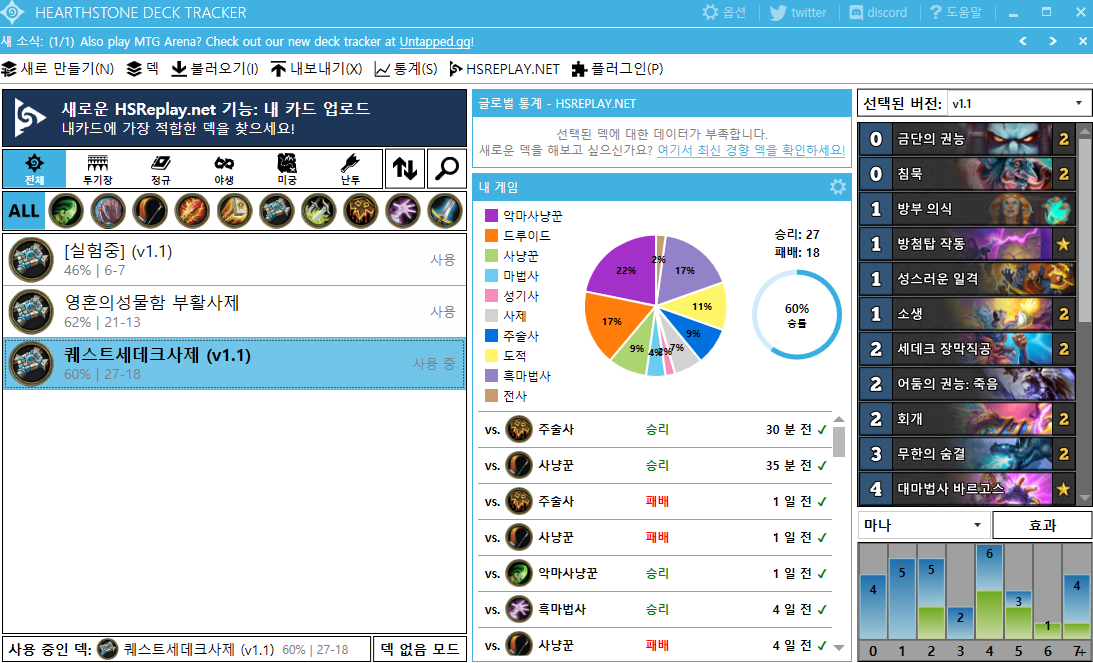Image resolution: width=1093 pixels, height=663 pixels.
Task: Select the vs. 사냥꾼 game from 35 분 전
Action: click(x=655, y=465)
